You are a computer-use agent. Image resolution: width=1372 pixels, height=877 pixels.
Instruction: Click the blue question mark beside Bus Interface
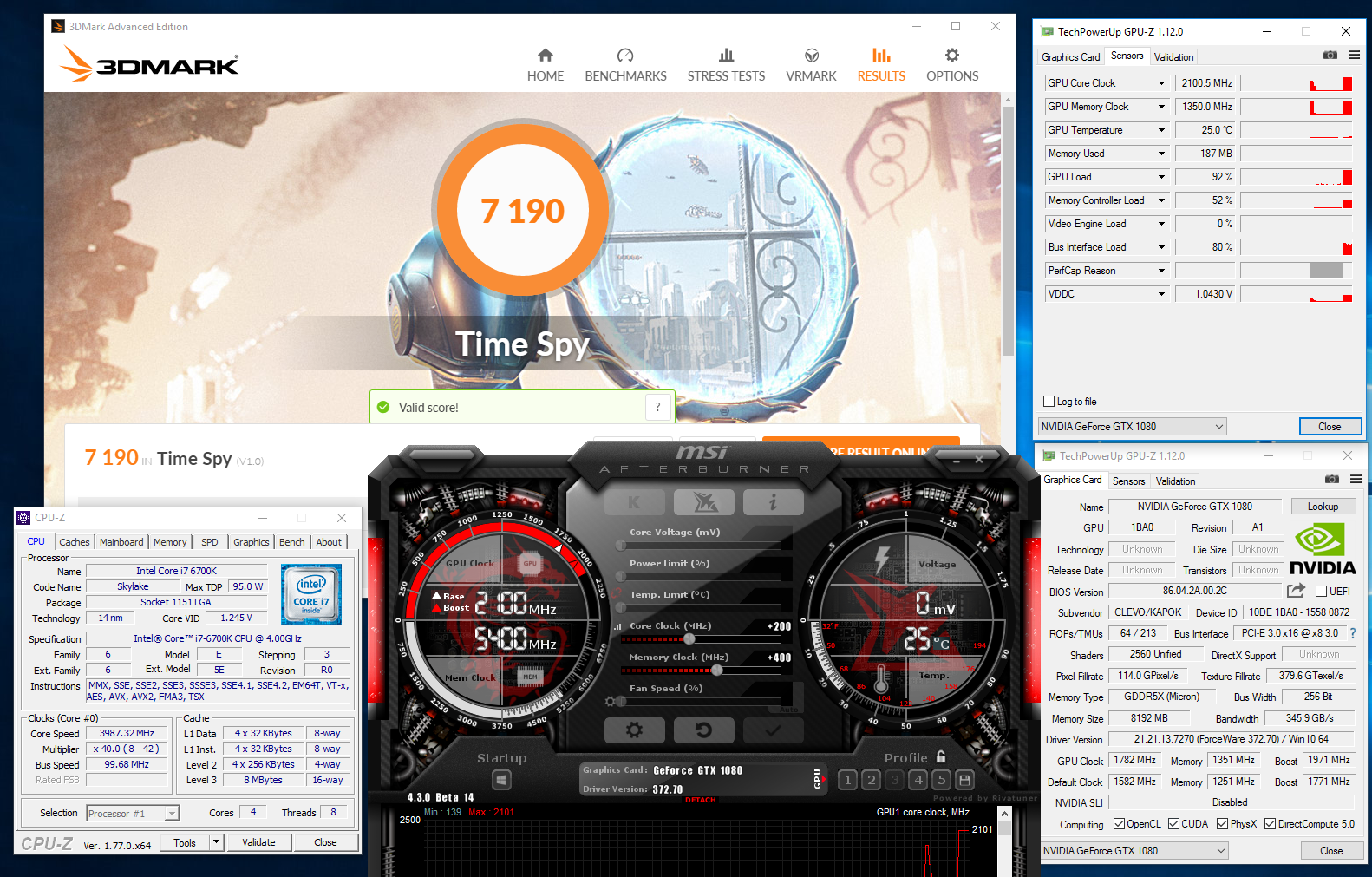[1353, 633]
